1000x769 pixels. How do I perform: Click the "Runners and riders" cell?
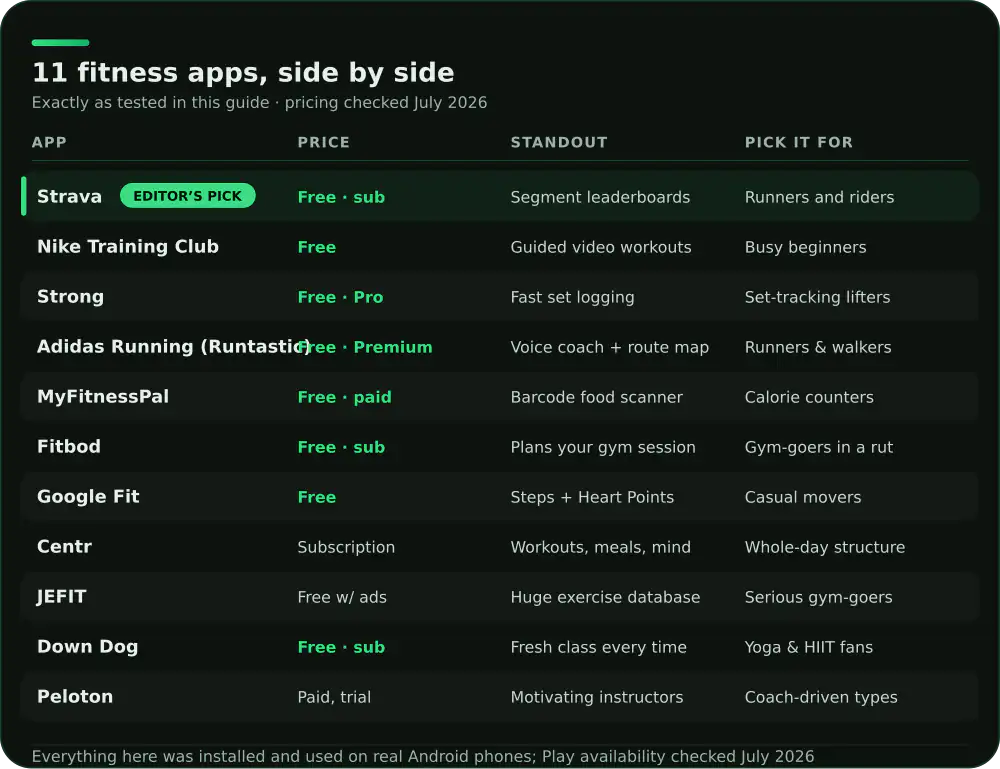(820, 197)
